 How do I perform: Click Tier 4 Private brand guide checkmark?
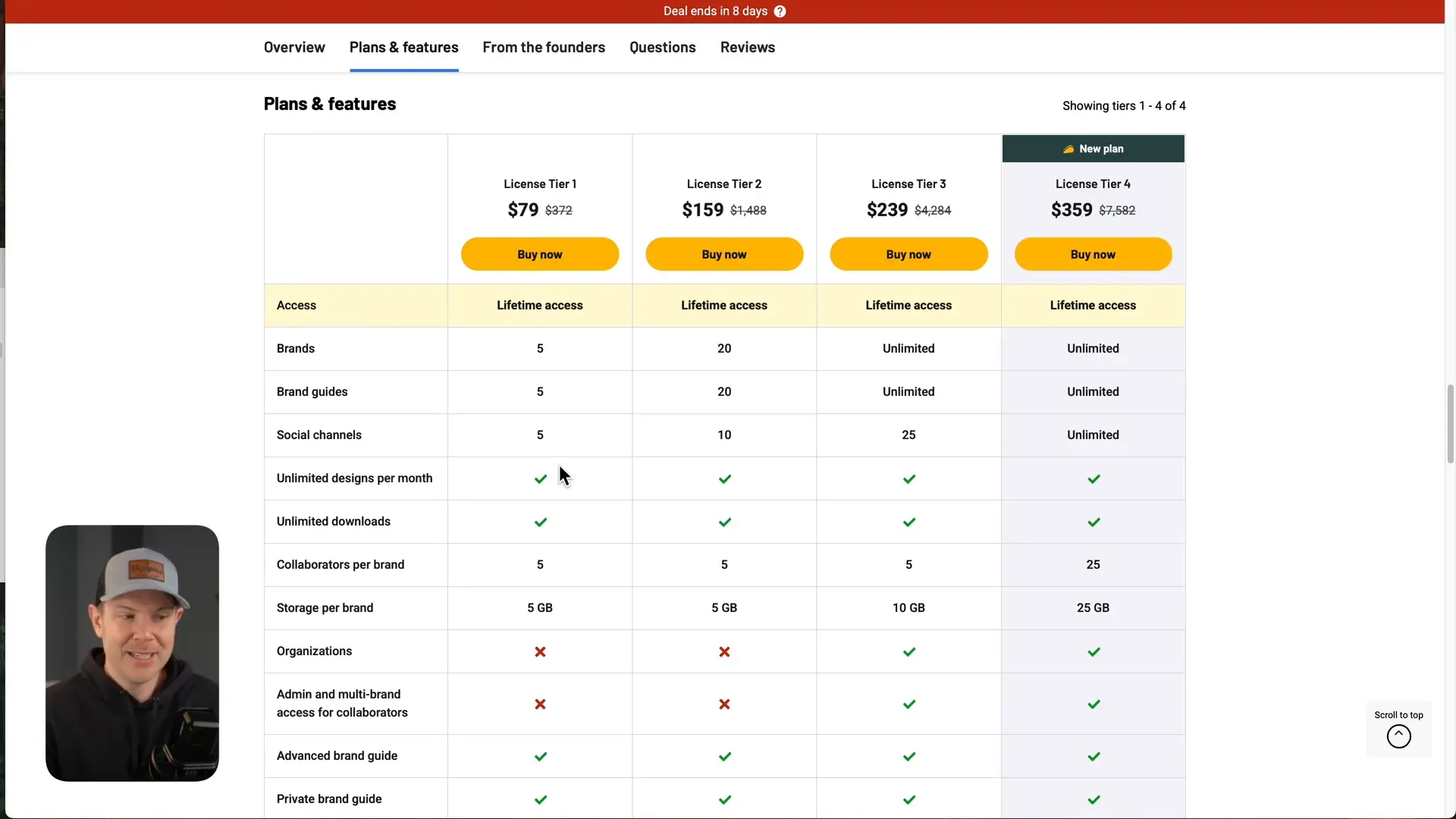[x=1093, y=800]
